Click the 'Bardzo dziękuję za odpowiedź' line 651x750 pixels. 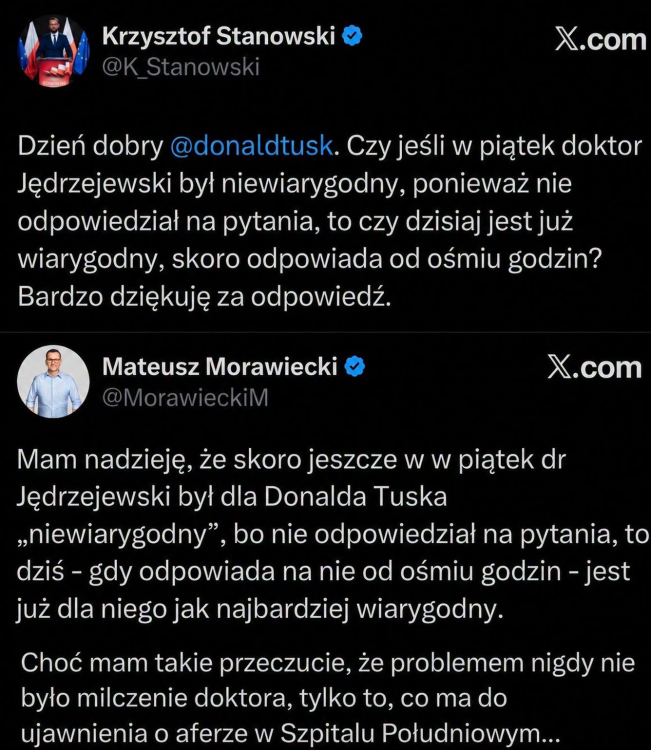pos(205,297)
